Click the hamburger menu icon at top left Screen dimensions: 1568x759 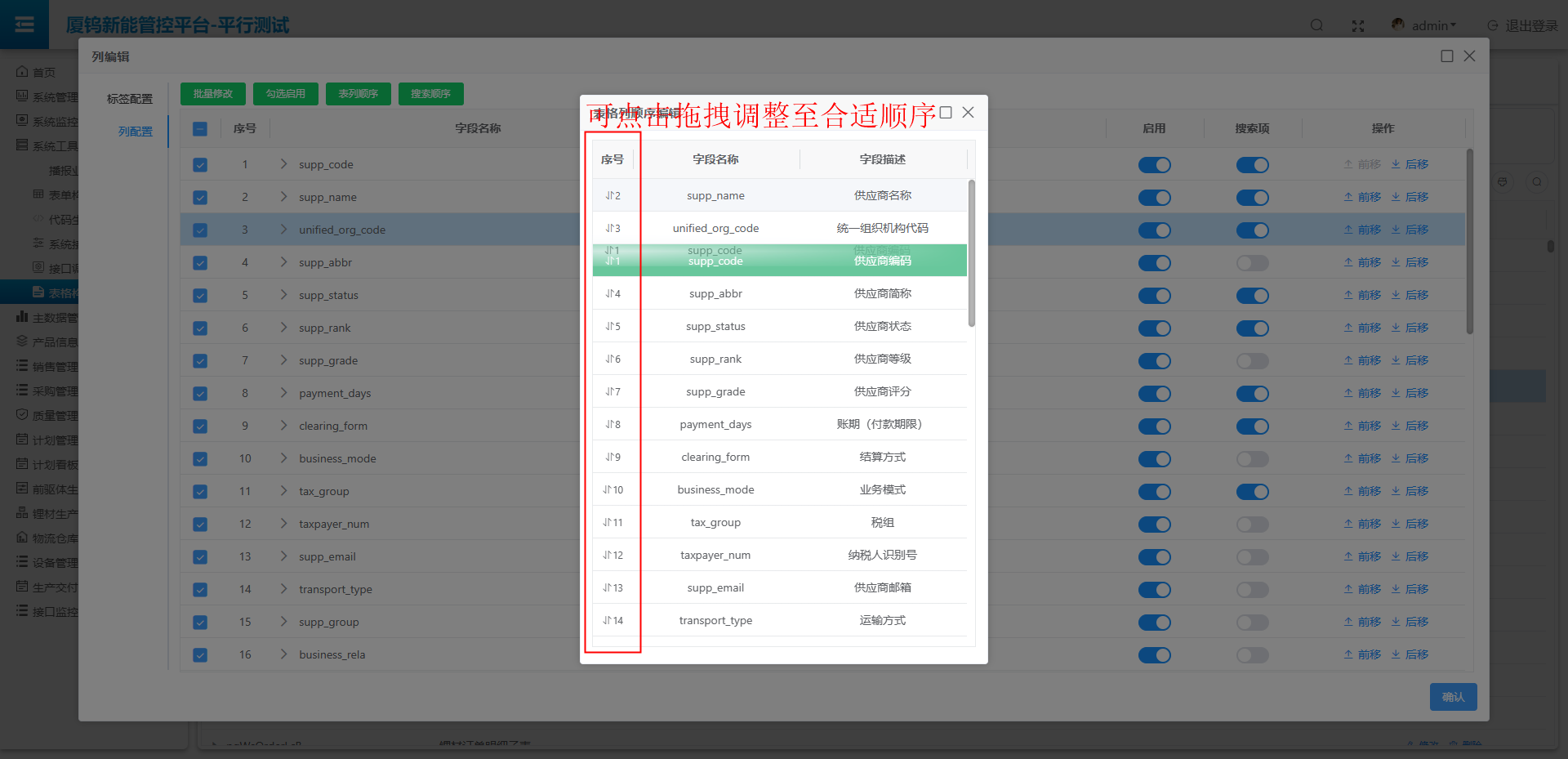(24, 25)
